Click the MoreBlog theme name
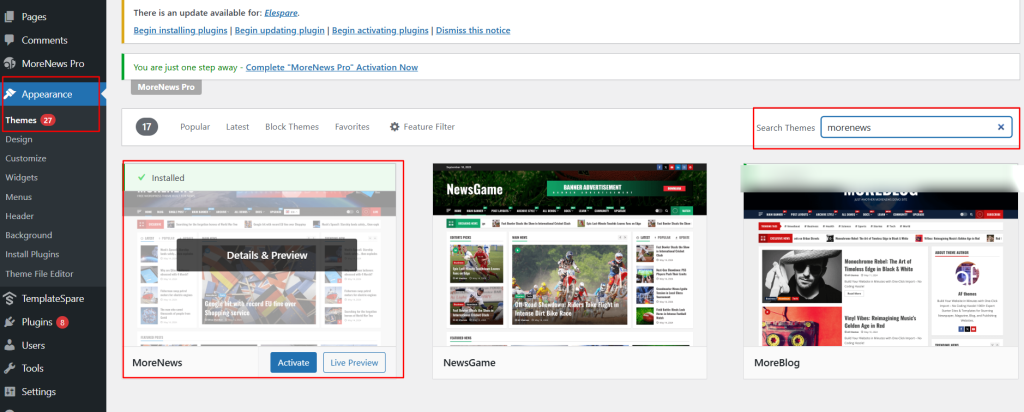 (777, 362)
